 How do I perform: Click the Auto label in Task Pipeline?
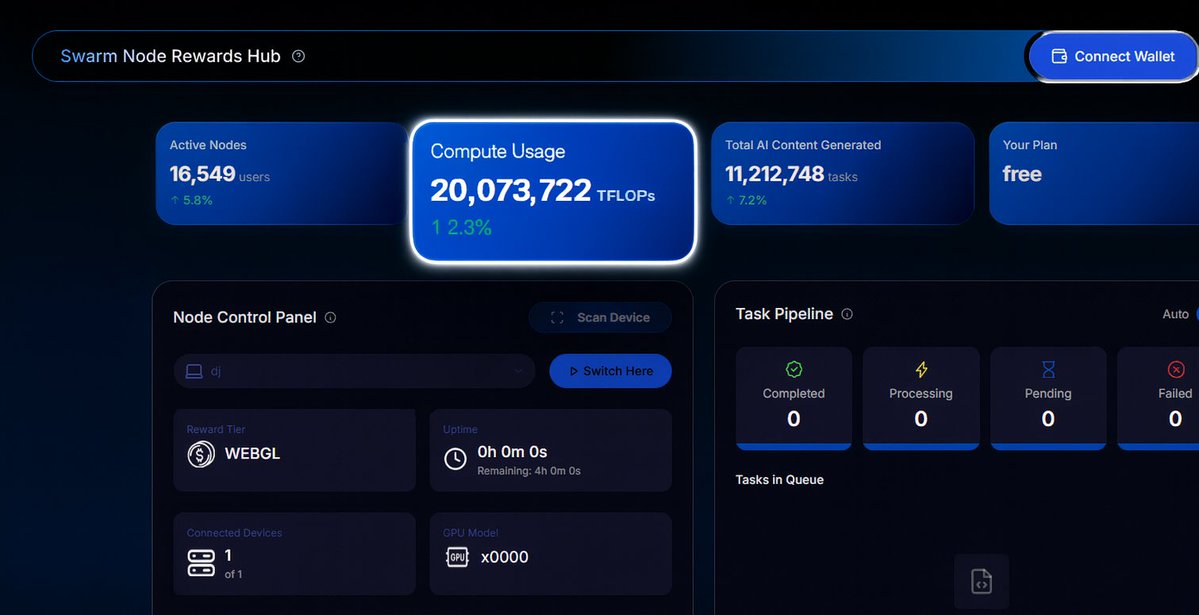pyautogui.click(x=1175, y=314)
